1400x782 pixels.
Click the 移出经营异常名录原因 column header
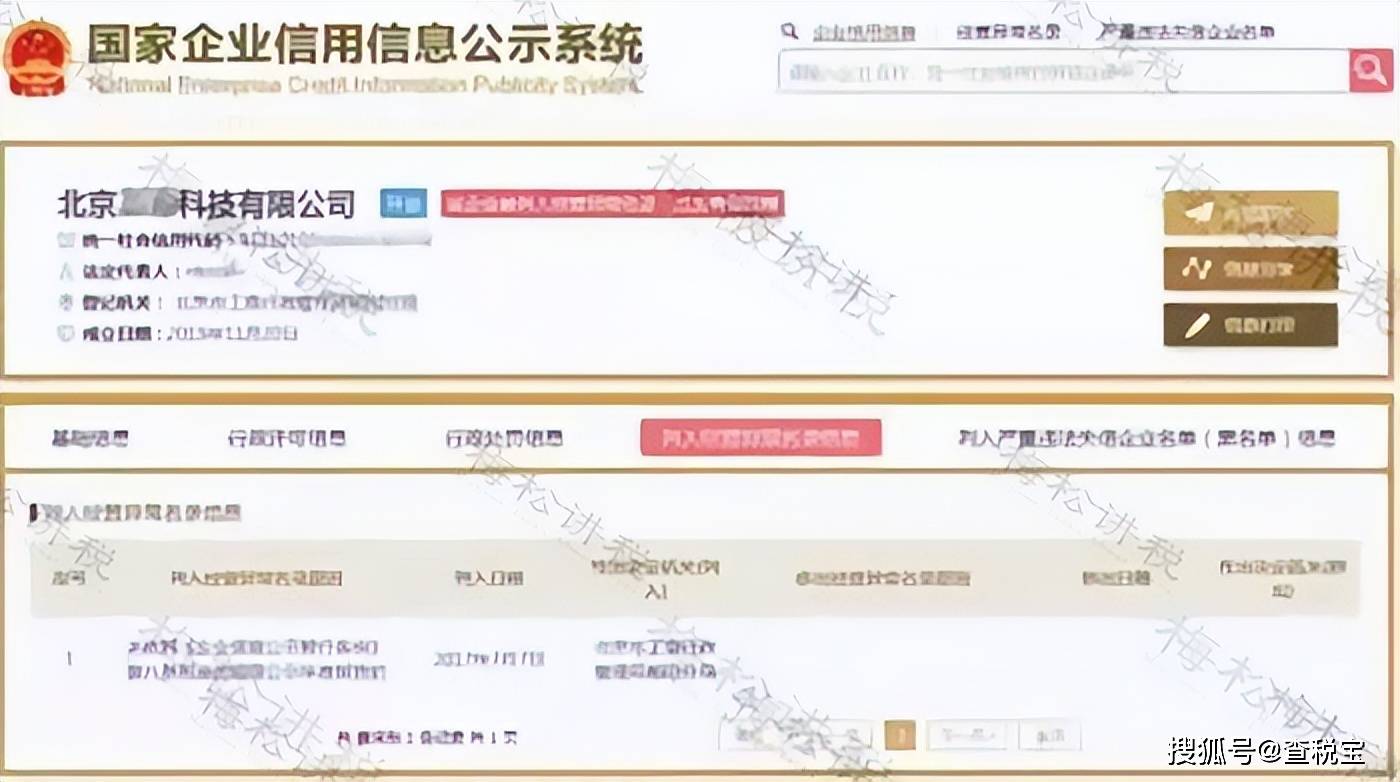click(882, 578)
